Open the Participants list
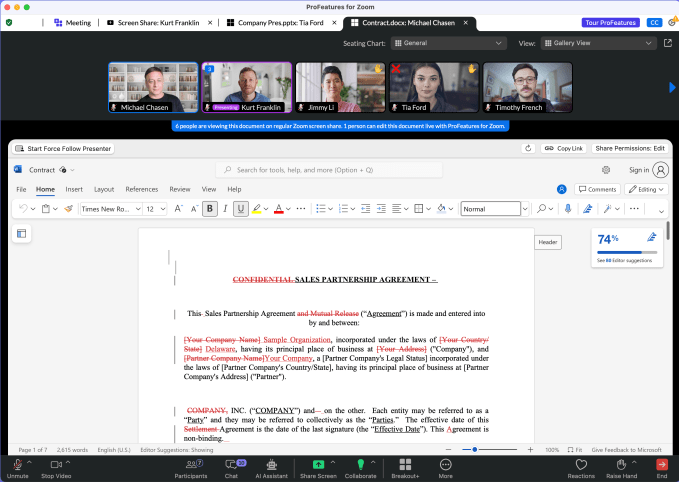This screenshot has height=482, width=679. coord(190,464)
